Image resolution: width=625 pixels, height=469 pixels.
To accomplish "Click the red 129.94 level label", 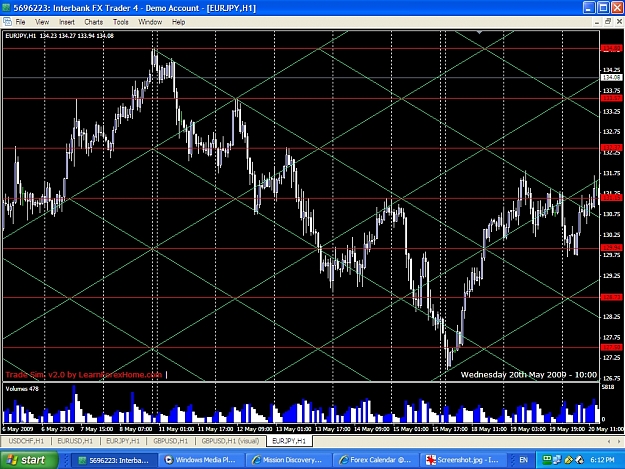I will (611, 248).
